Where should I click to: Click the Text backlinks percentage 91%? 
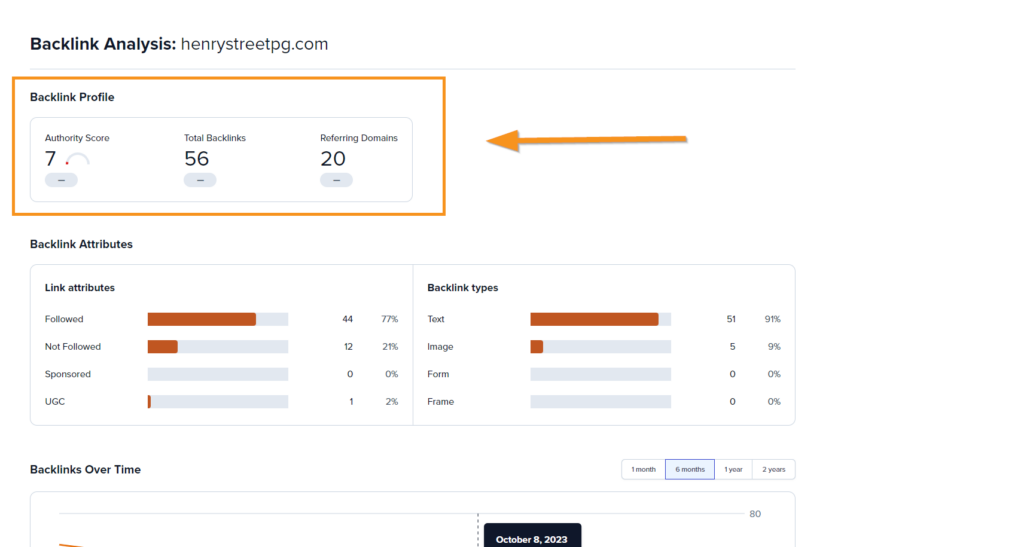(773, 319)
